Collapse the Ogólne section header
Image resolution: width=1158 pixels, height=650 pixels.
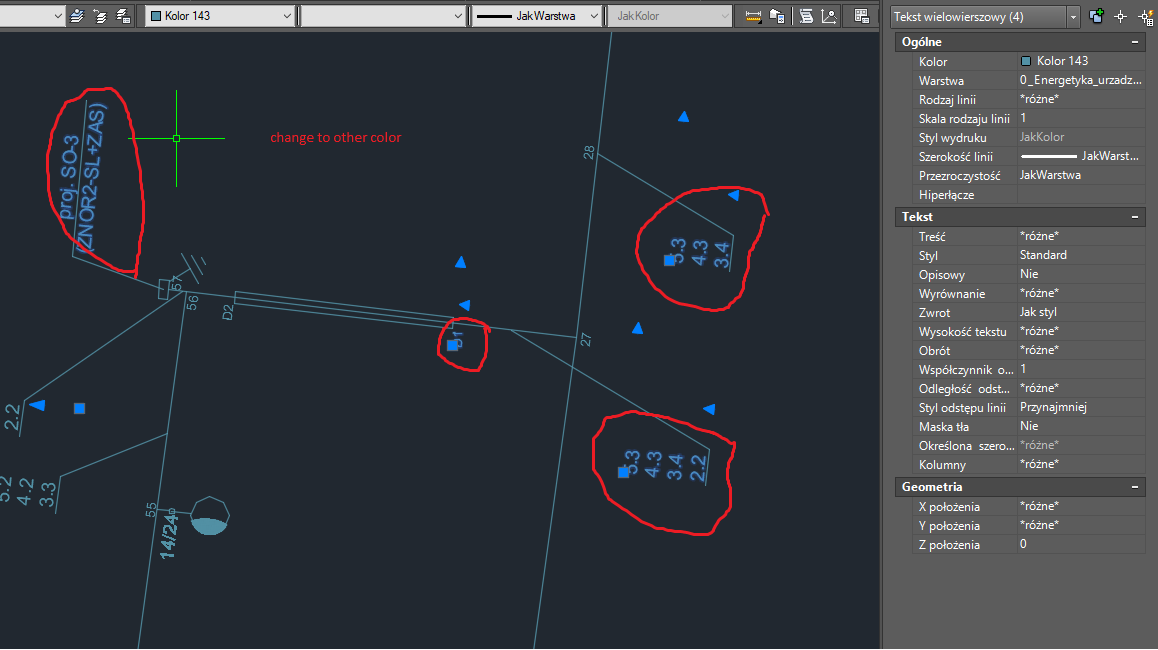click(1135, 41)
